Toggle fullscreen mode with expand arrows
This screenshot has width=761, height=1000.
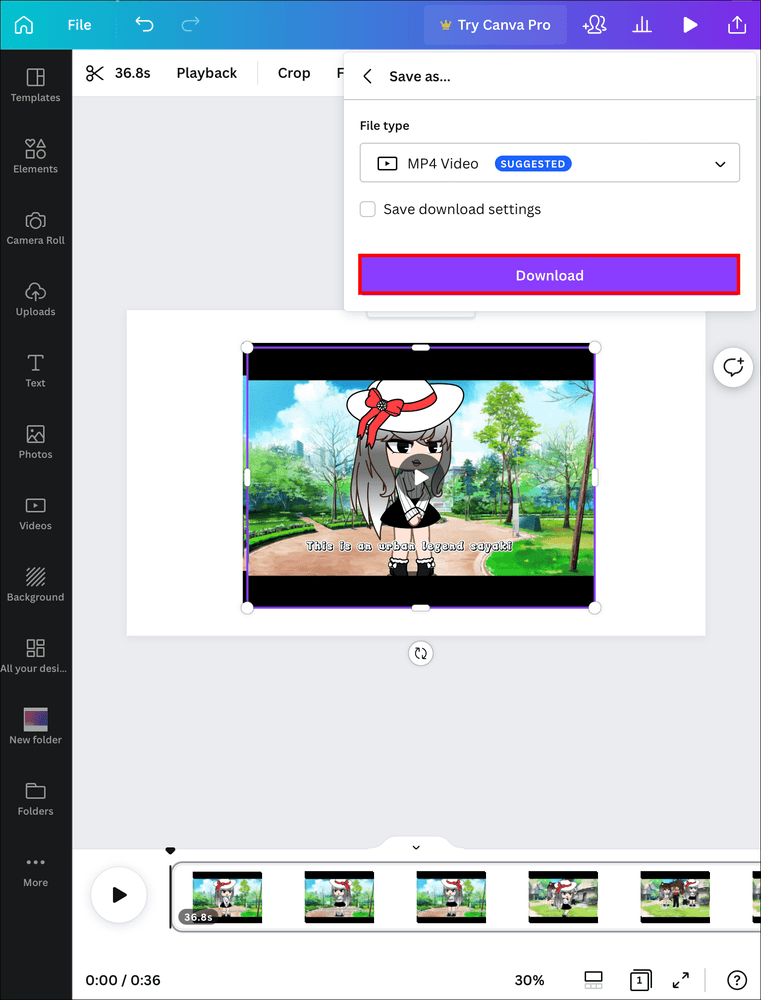tap(681, 980)
